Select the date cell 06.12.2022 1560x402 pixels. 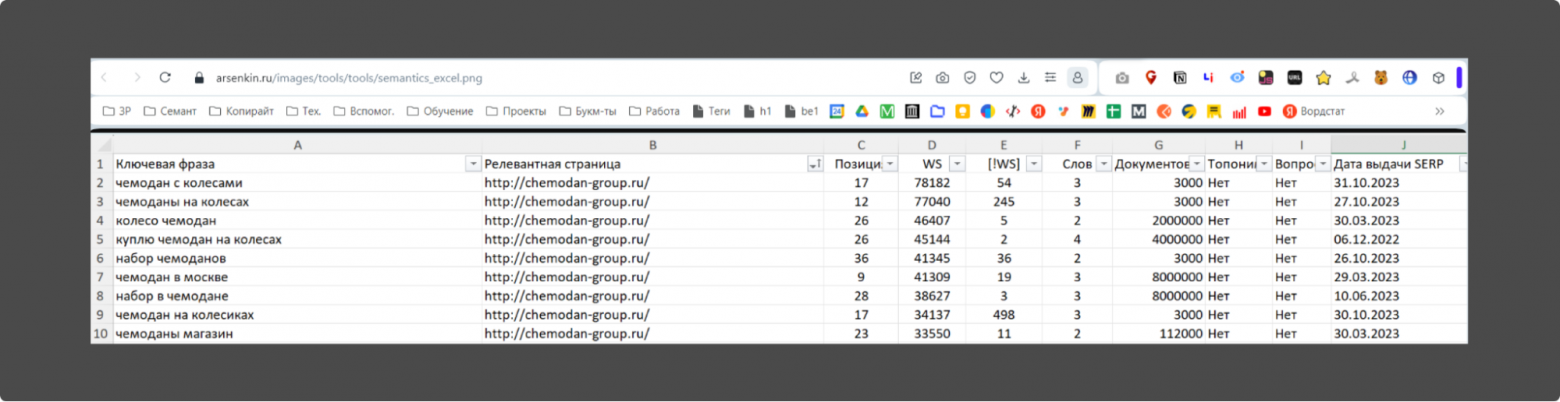click(x=1400, y=239)
